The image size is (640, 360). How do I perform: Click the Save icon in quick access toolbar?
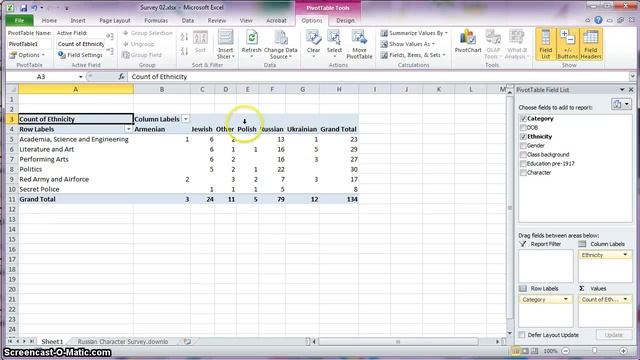tap(23, 8)
